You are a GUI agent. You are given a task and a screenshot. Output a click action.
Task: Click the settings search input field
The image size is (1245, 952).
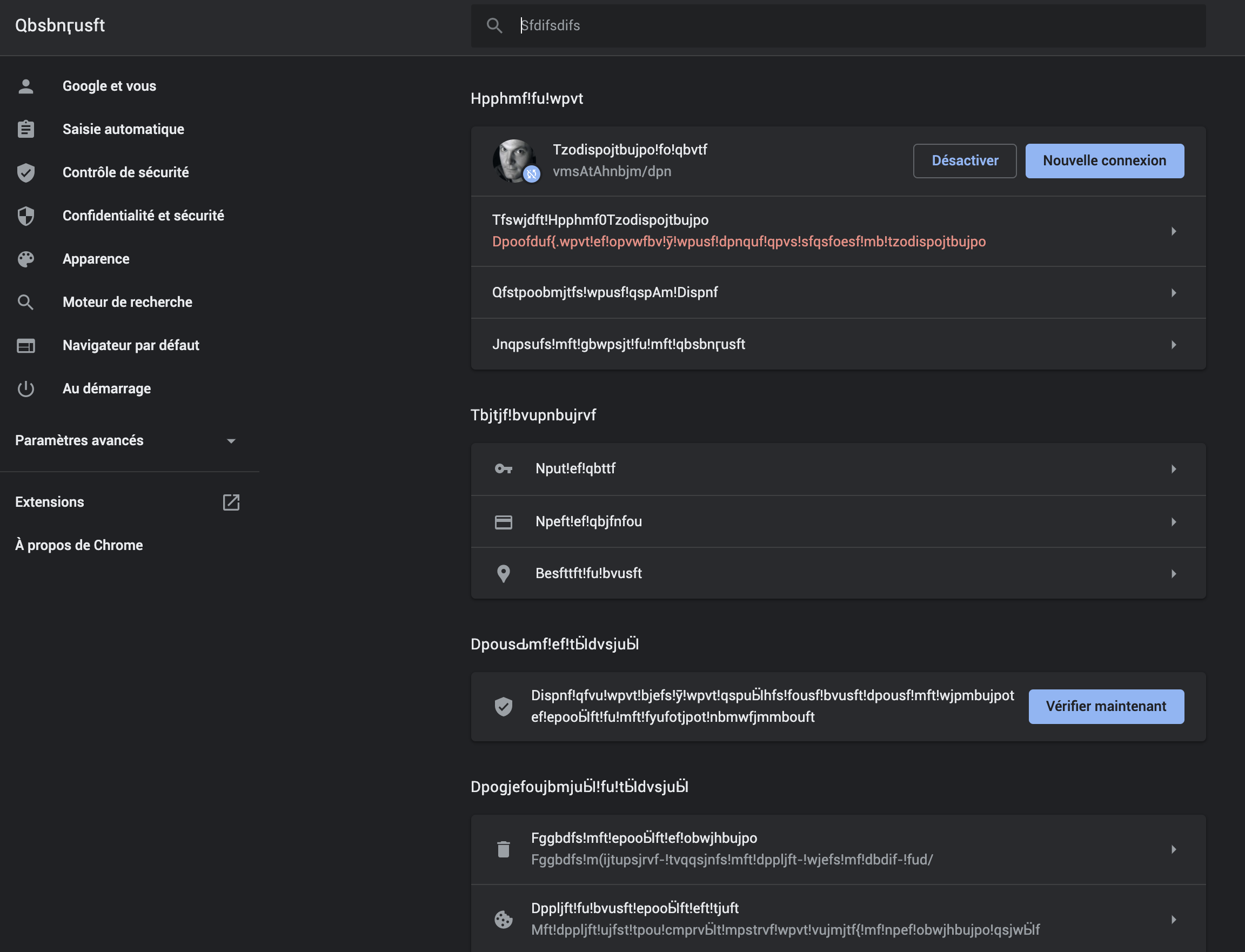click(850, 25)
